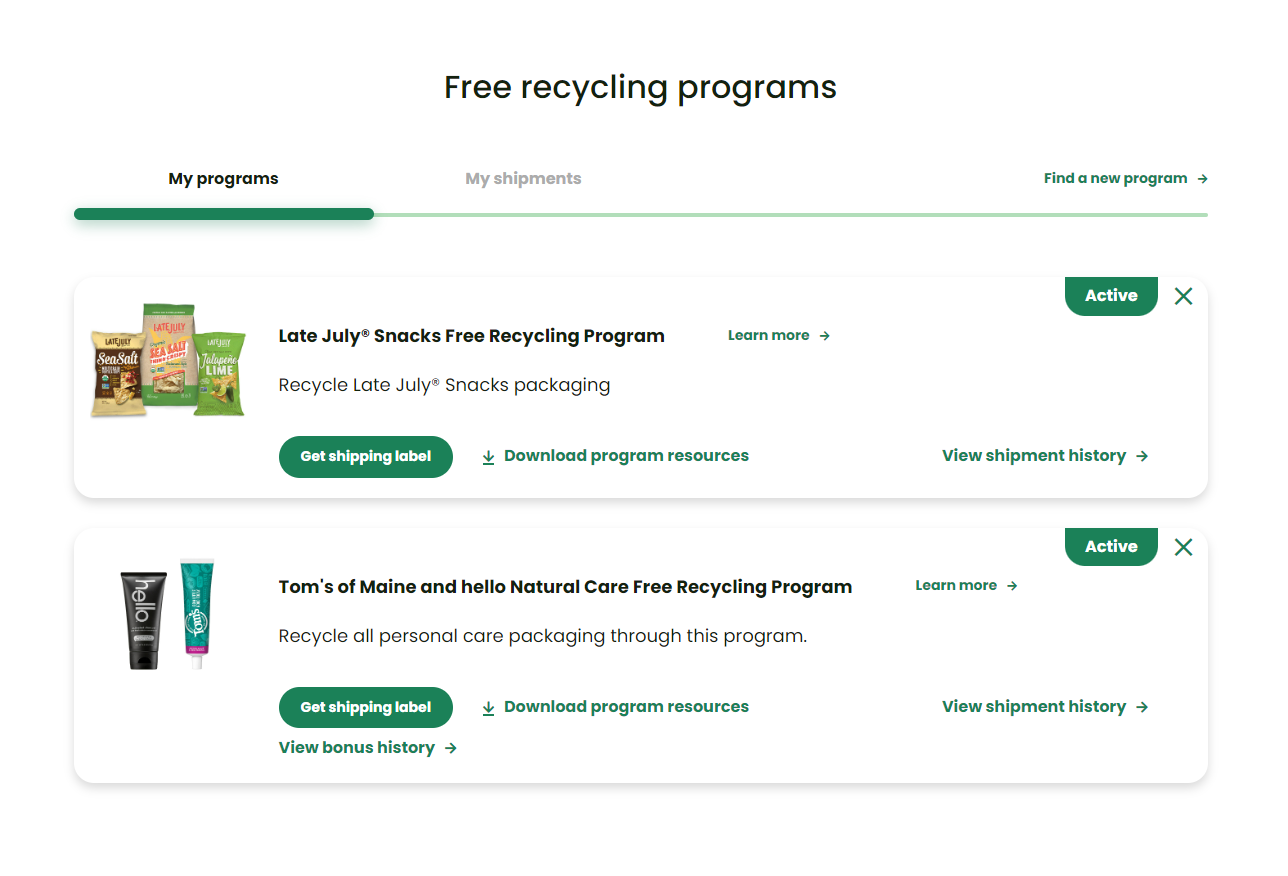Click download icon in Late July Snacks card
The height and width of the screenshot is (876, 1288).
pyautogui.click(x=488, y=457)
